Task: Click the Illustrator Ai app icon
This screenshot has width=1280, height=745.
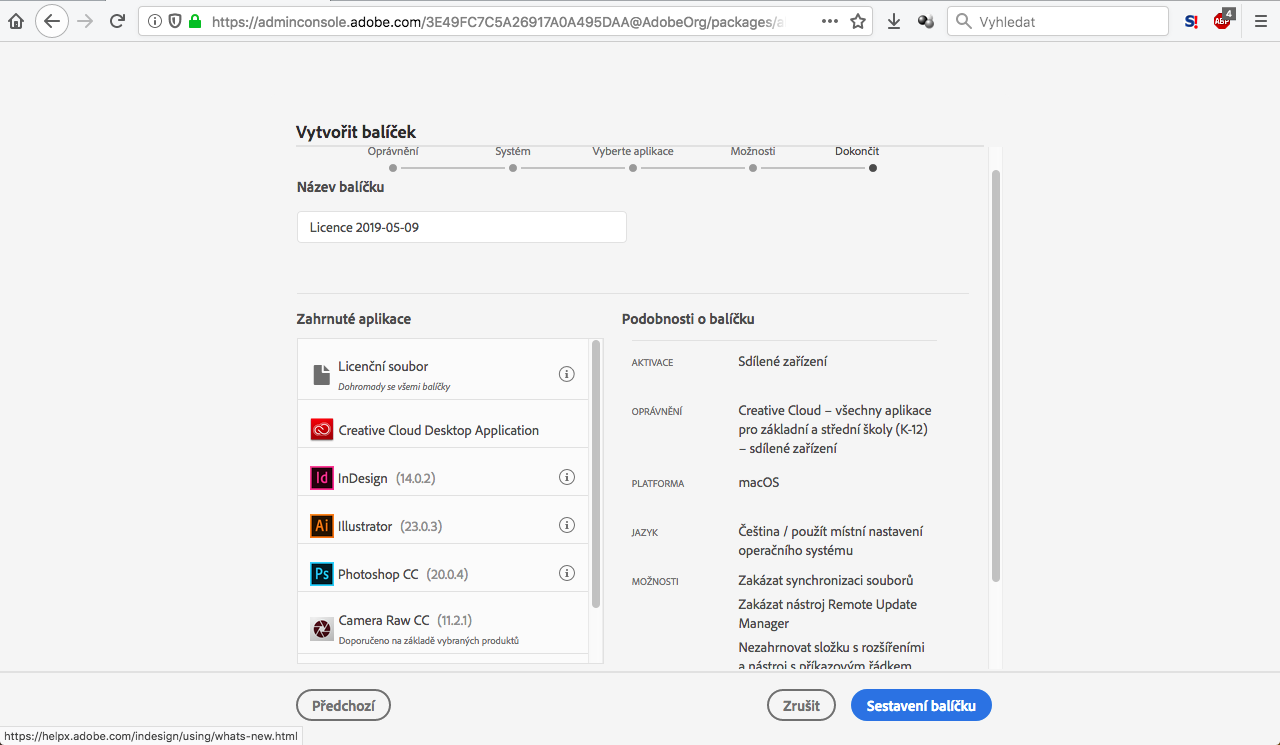Action: [322, 526]
